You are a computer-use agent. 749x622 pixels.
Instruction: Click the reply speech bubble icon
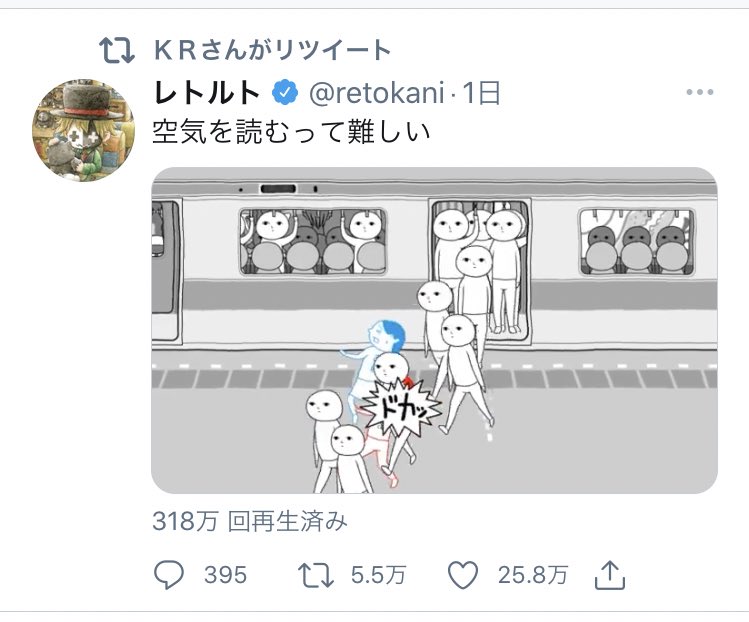tap(169, 575)
